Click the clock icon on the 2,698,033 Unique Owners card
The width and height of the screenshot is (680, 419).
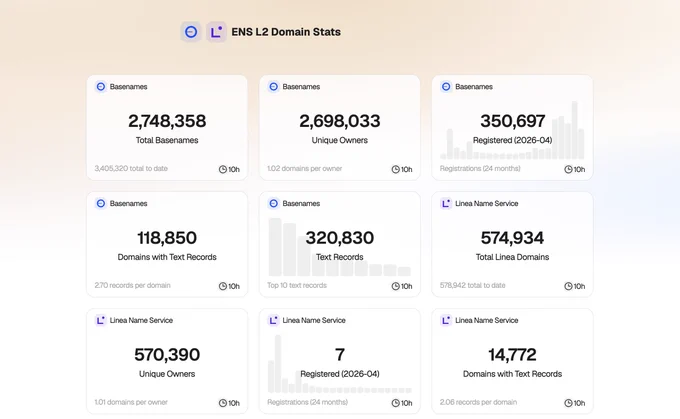pyautogui.click(x=396, y=169)
